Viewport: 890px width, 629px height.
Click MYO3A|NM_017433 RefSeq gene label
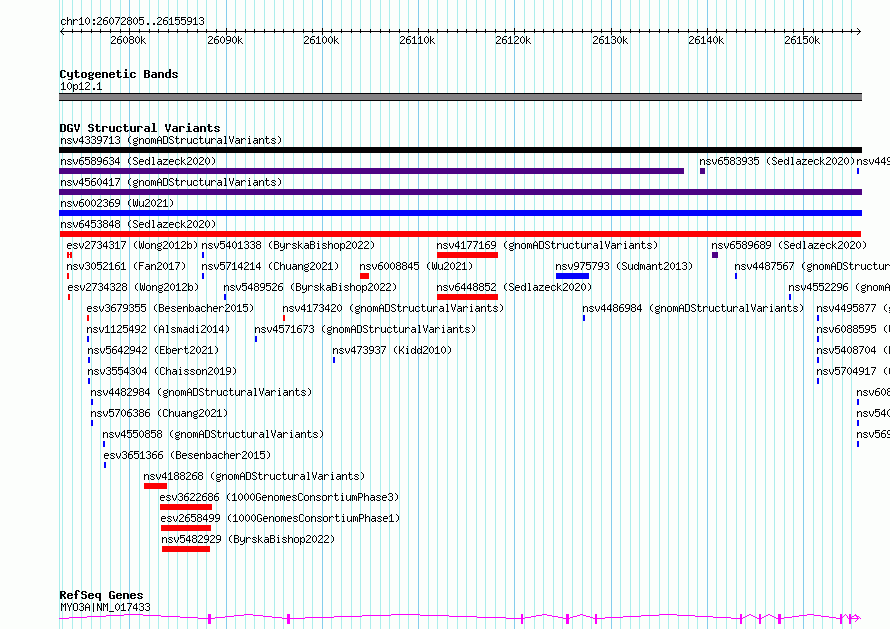(x=106, y=607)
